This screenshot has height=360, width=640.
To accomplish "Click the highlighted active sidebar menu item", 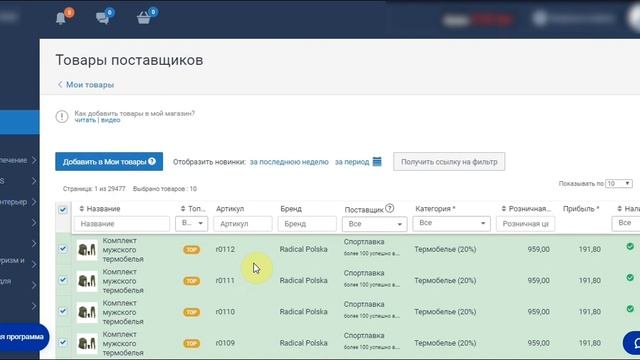I will click(x=20, y=122).
